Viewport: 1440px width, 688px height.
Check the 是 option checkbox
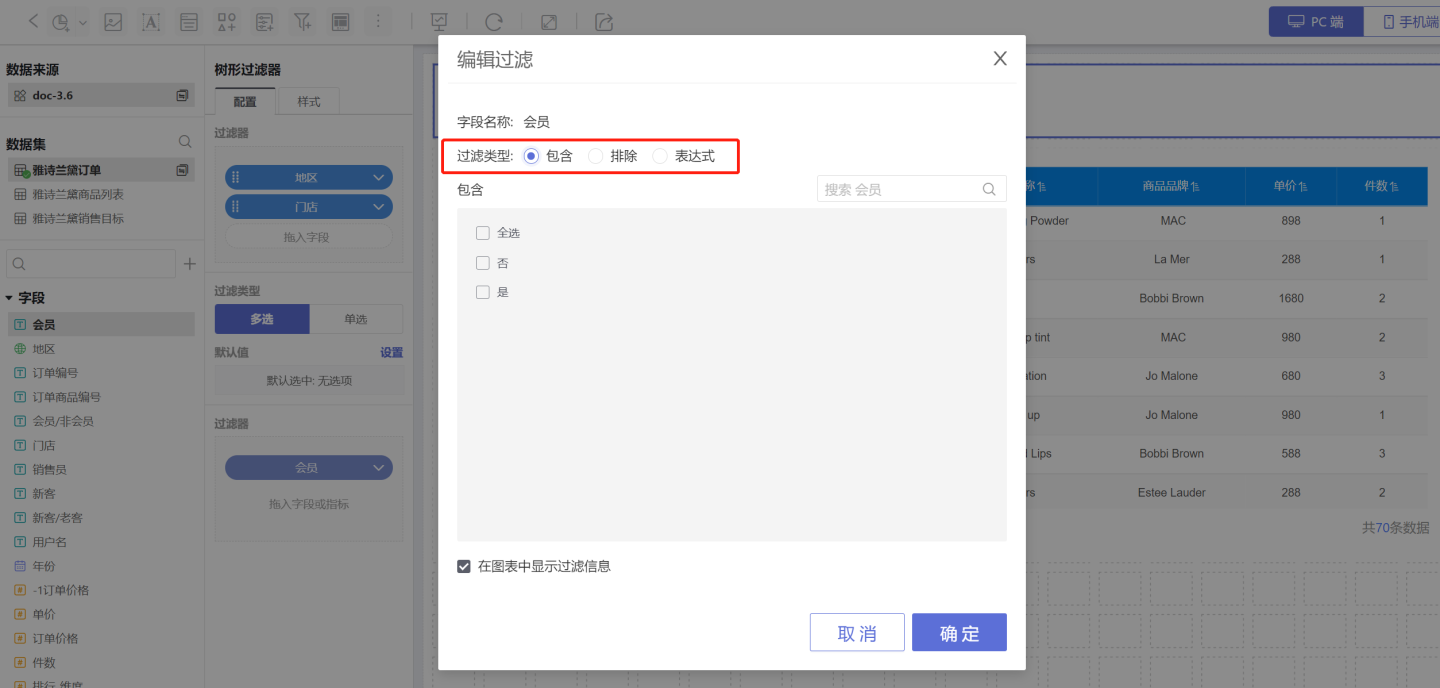point(483,292)
